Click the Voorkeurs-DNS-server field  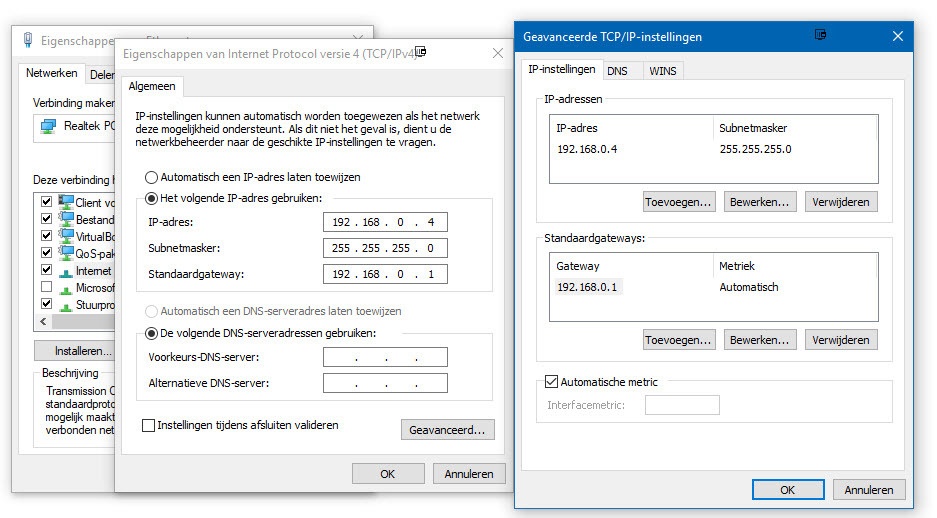tap(385, 357)
